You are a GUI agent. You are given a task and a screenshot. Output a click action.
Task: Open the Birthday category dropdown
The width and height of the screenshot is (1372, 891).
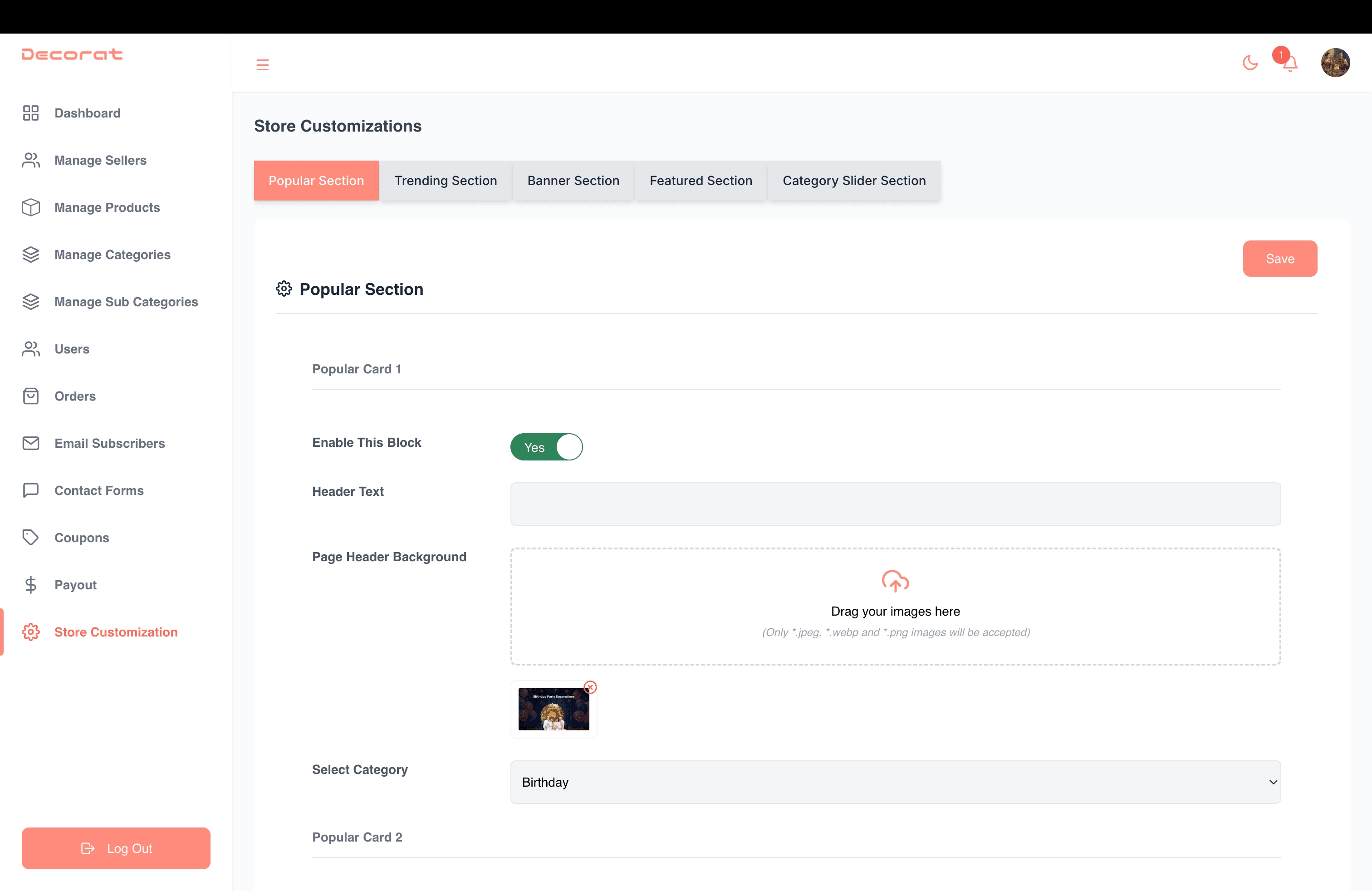[x=895, y=782]
